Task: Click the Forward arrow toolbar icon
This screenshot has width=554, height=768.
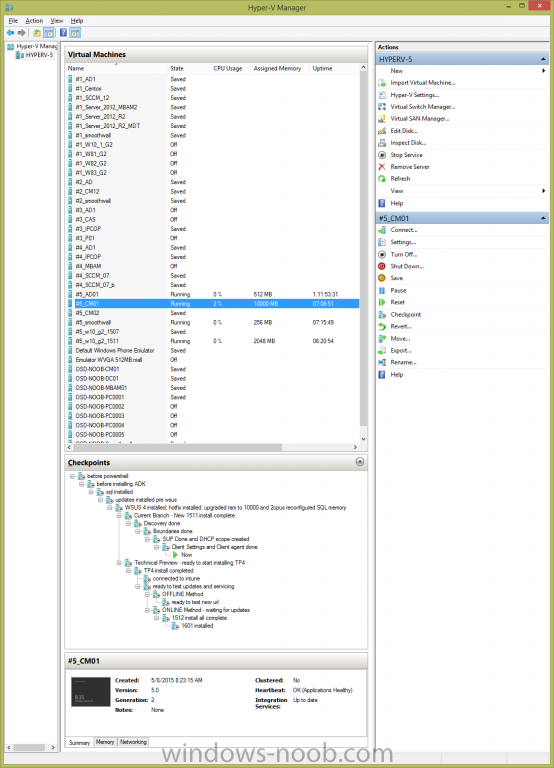Action: click(x=22, y=33)
